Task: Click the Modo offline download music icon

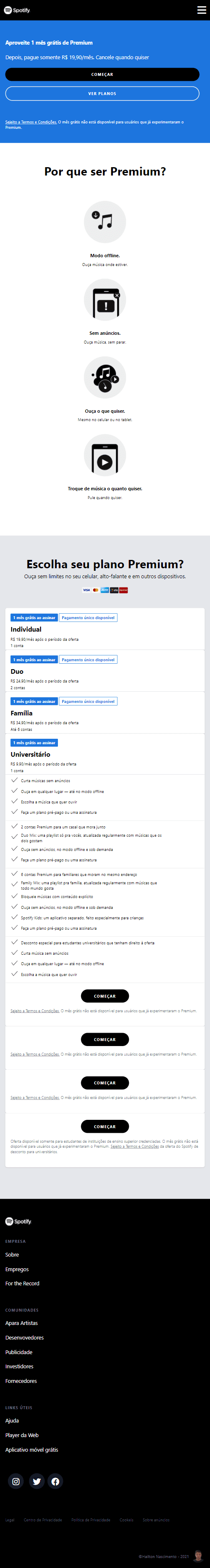Action: (x=105, y=222)
